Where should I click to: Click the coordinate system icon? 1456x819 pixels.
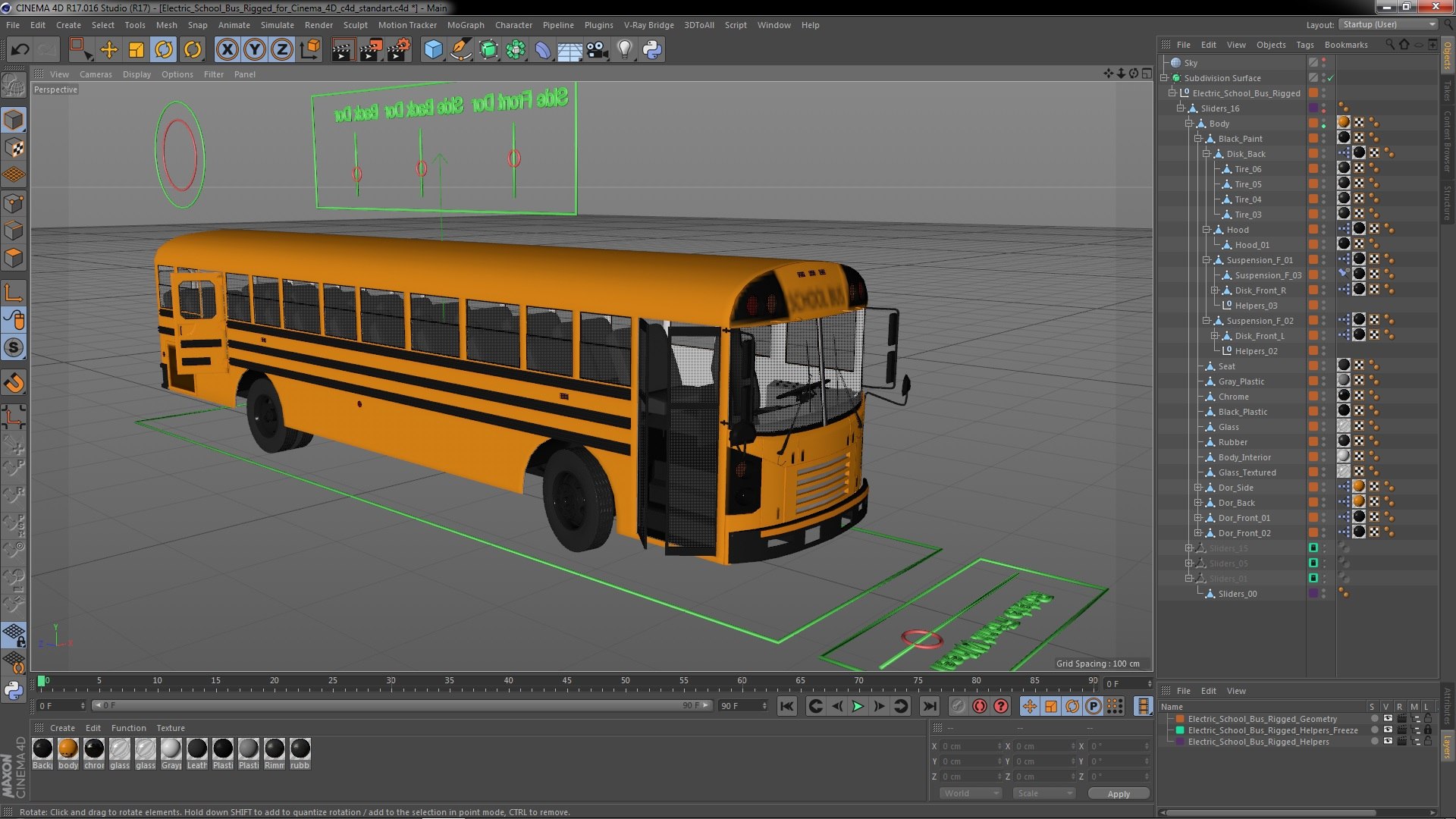pyautogui.click(x=310, y=50)
